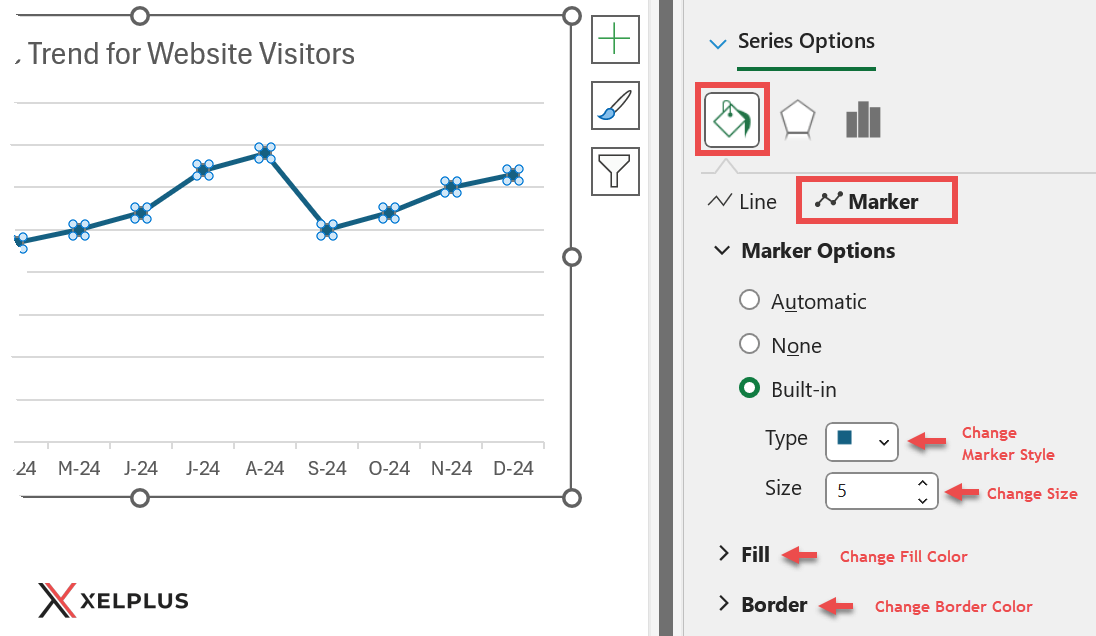Screen dimensions: 1096x636
Task: Select the Fill & Line paint bucket icon
Action: 732,119
